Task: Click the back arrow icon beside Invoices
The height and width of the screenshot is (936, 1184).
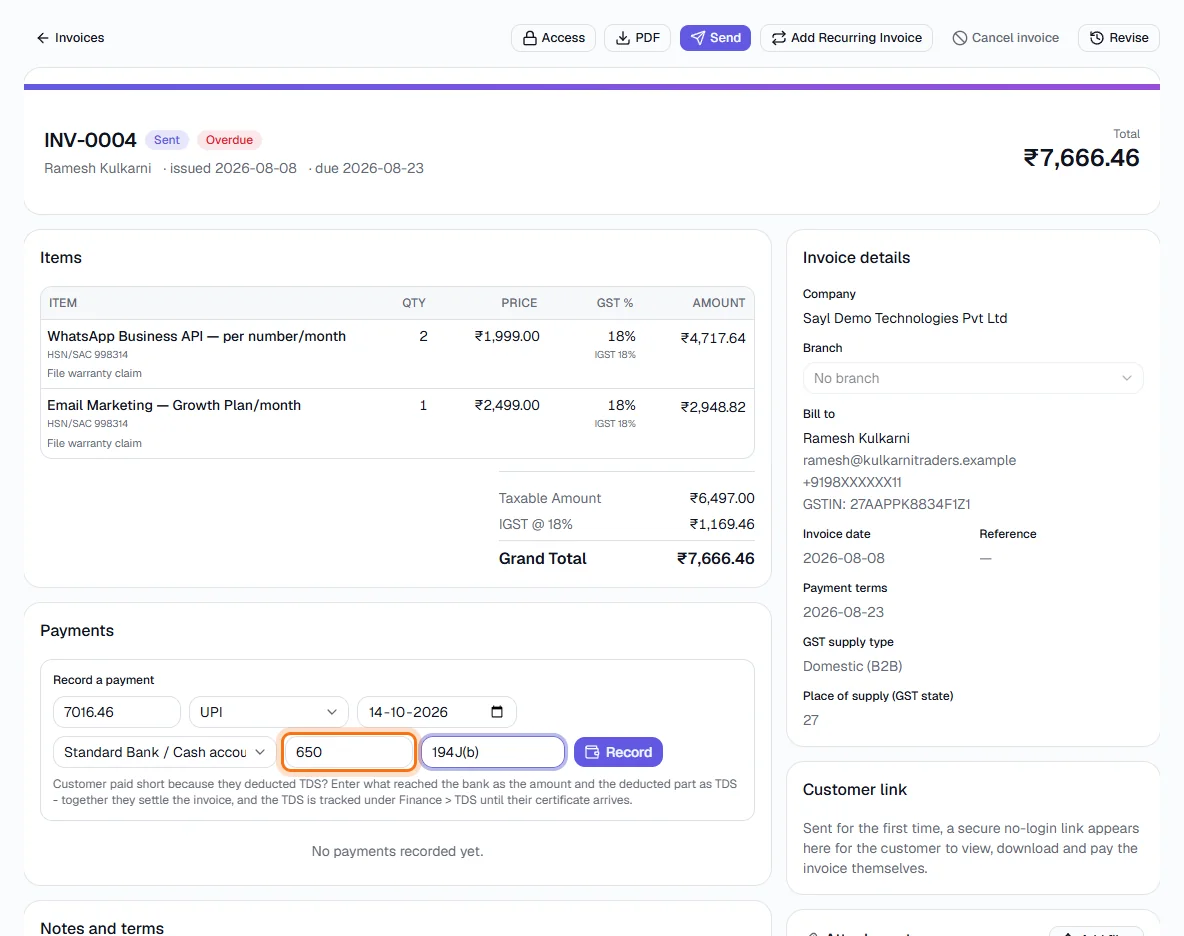Action: (43, 38)
